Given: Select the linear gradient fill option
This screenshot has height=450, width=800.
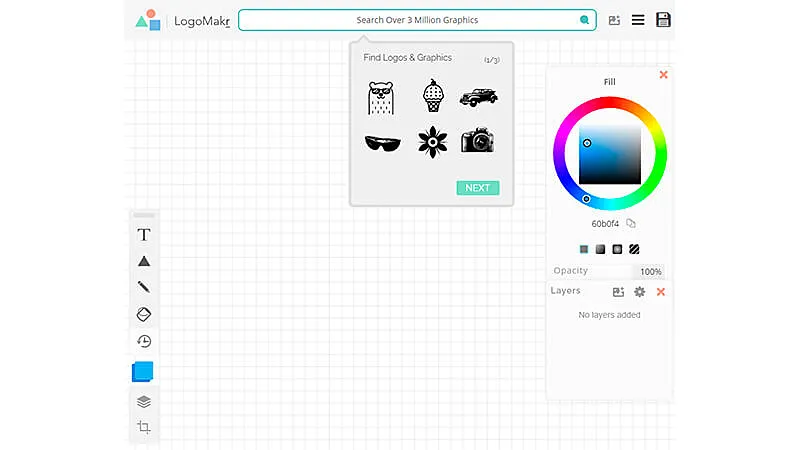Looking at the screenshot, I should point(600,249).
